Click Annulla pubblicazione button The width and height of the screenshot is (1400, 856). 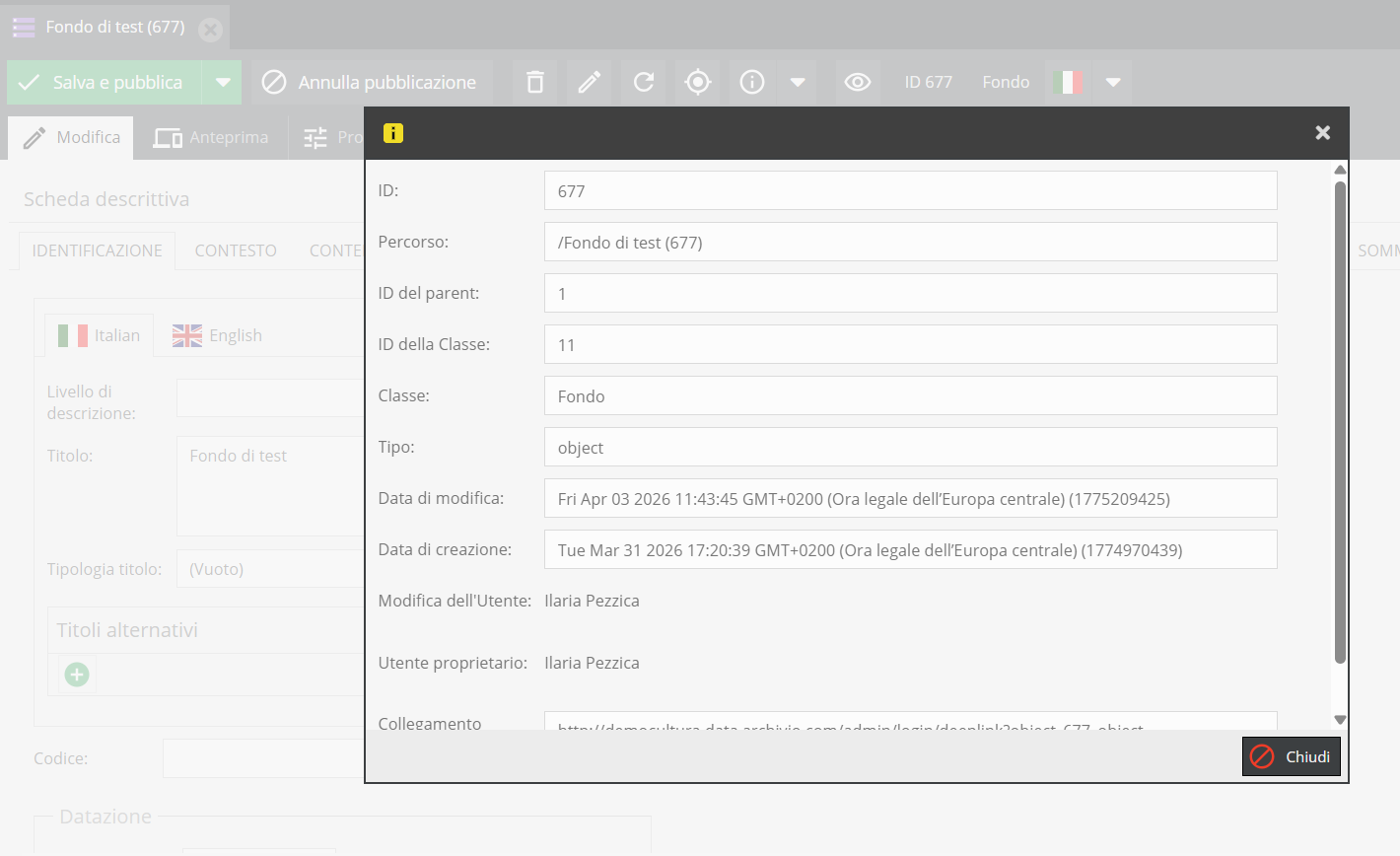pyautogui.click(x=370, y=83)
